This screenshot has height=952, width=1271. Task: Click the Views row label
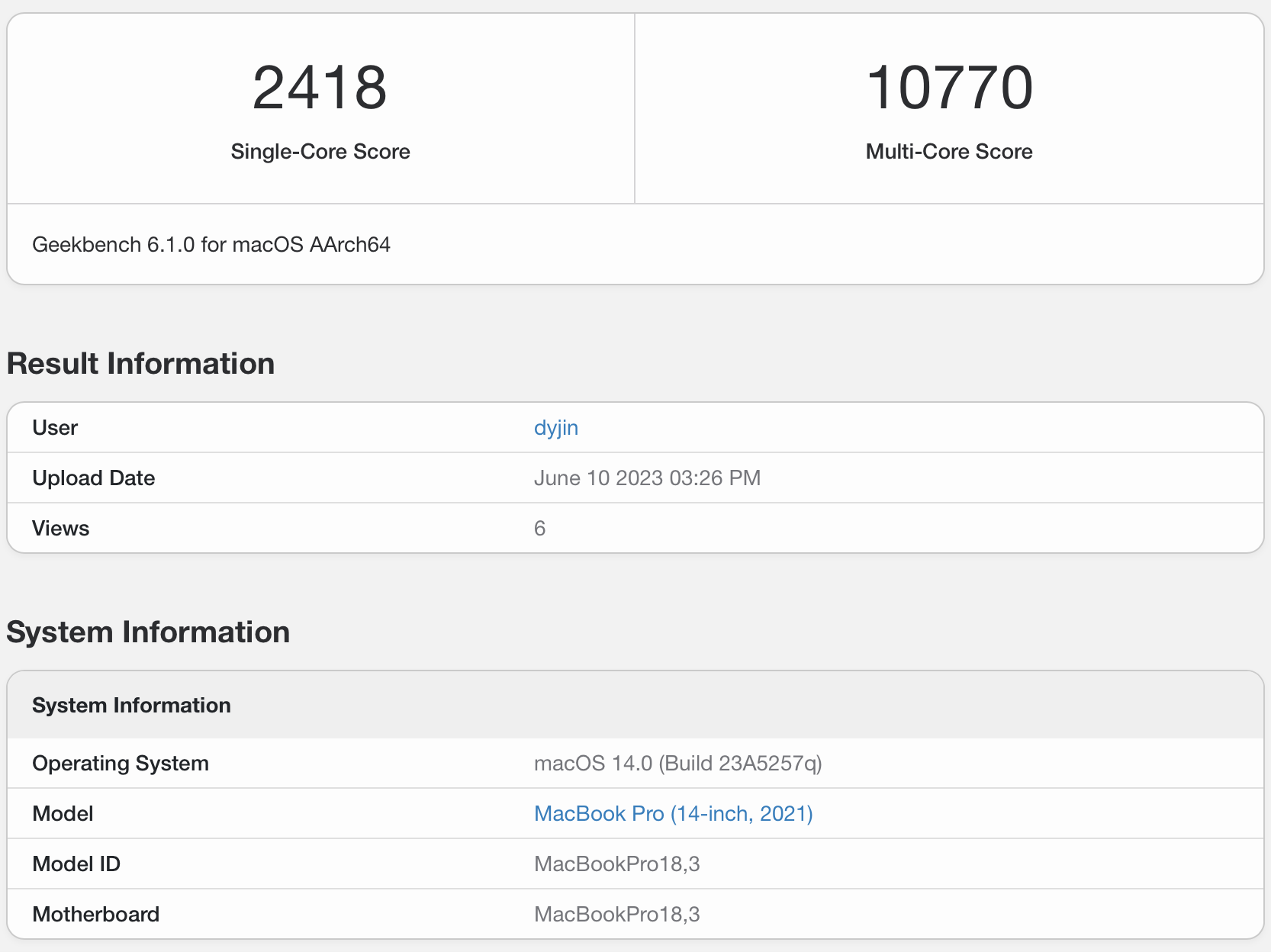pos(61,529)
